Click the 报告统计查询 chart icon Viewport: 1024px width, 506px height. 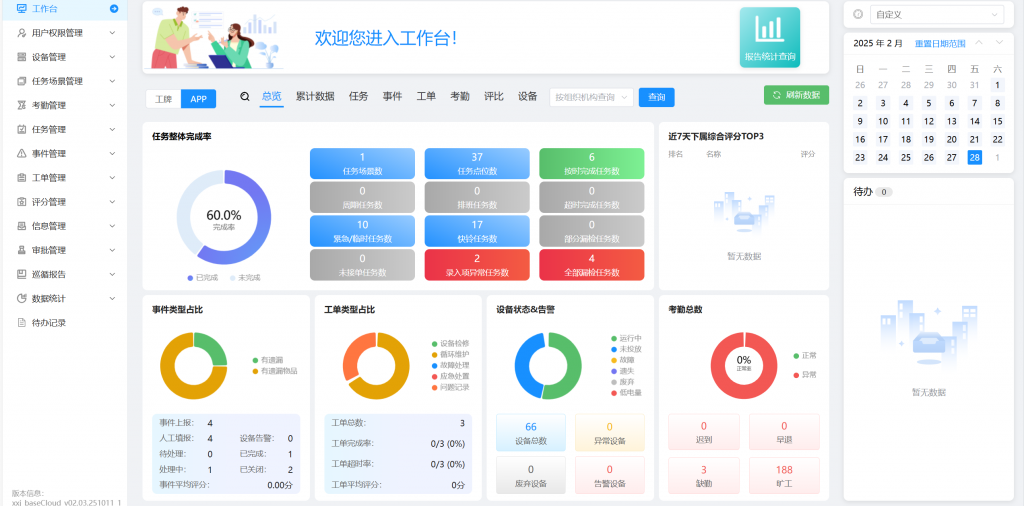pyautogui.click(x=769, y=28)
